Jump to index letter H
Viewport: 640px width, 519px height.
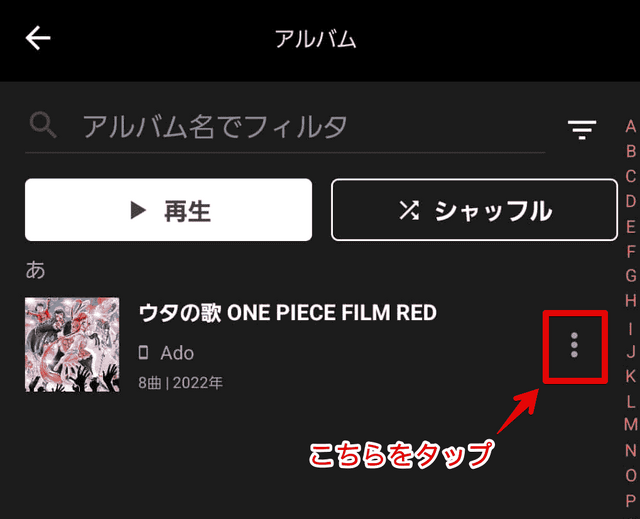[631, 300]
